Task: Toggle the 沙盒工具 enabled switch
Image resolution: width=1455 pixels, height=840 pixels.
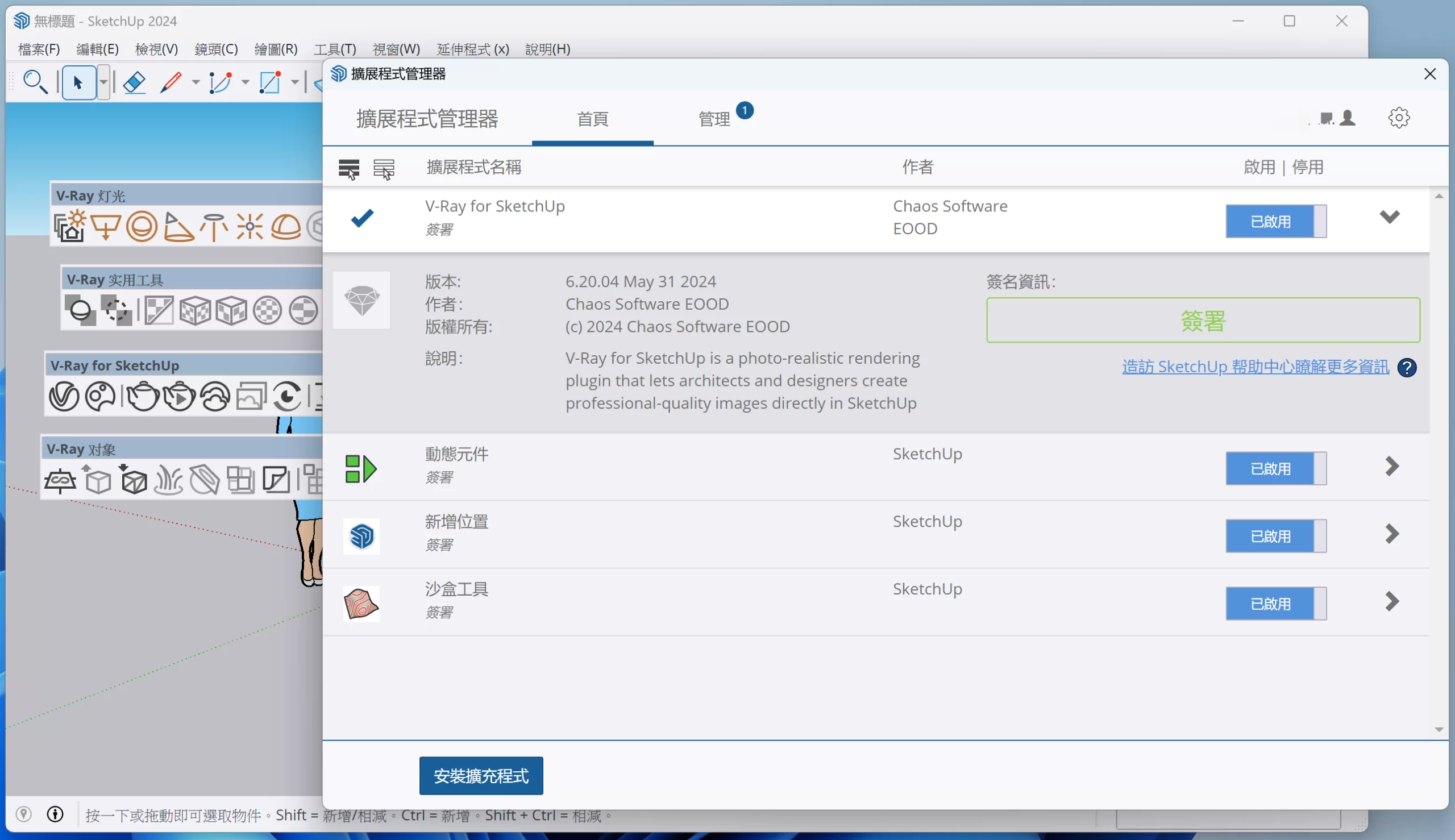Action: pyautogui.click(x=1275, y=604)
